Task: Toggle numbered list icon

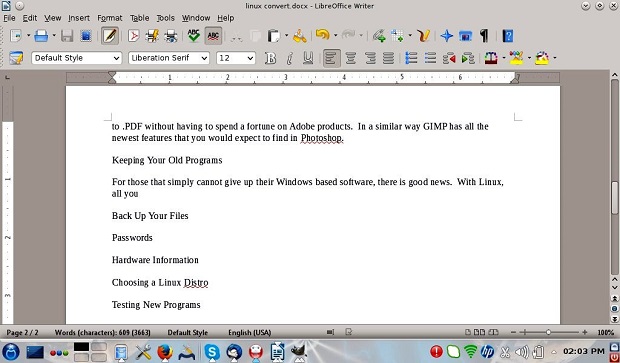Action: (411, 58)
